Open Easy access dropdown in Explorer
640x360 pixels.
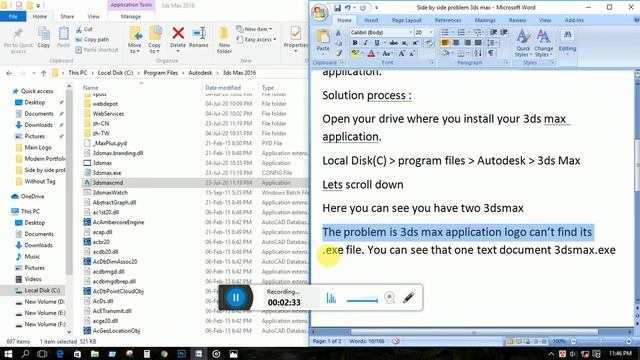256,40
